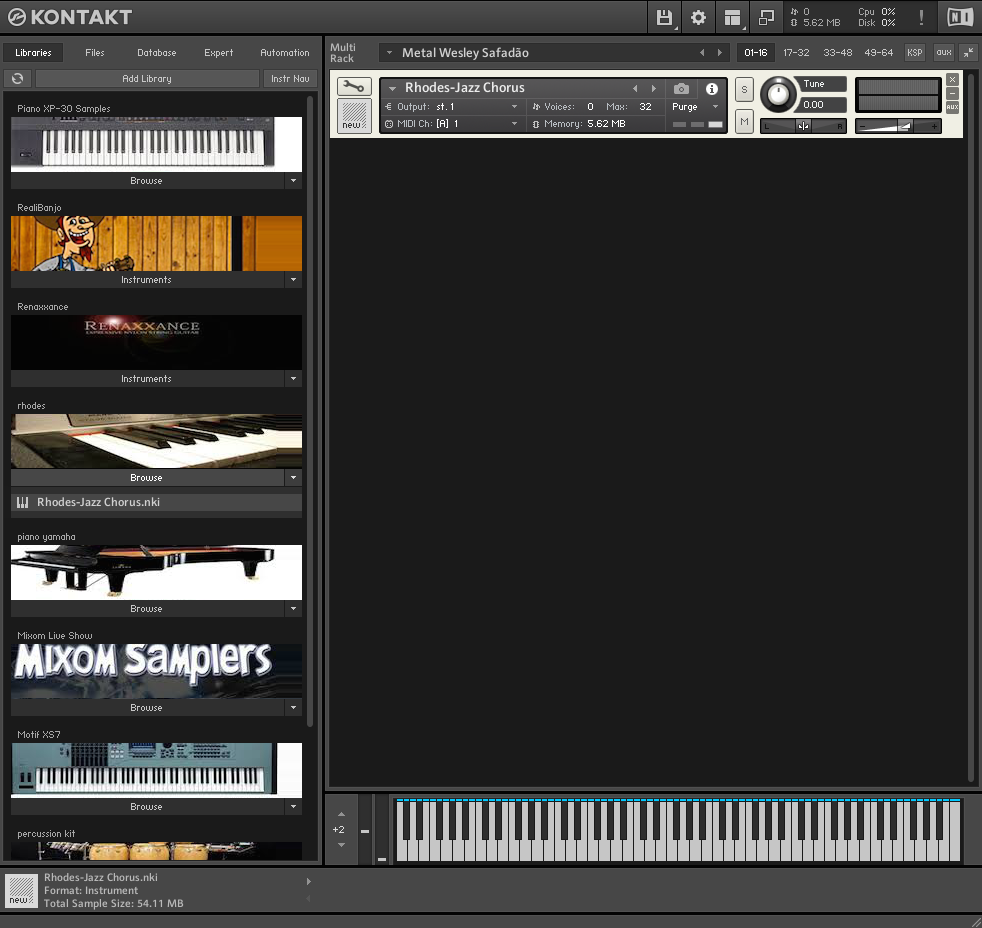
Task: Remove the Rhodes-Jazz Chorus instrument with X
Action: [952, 80]
